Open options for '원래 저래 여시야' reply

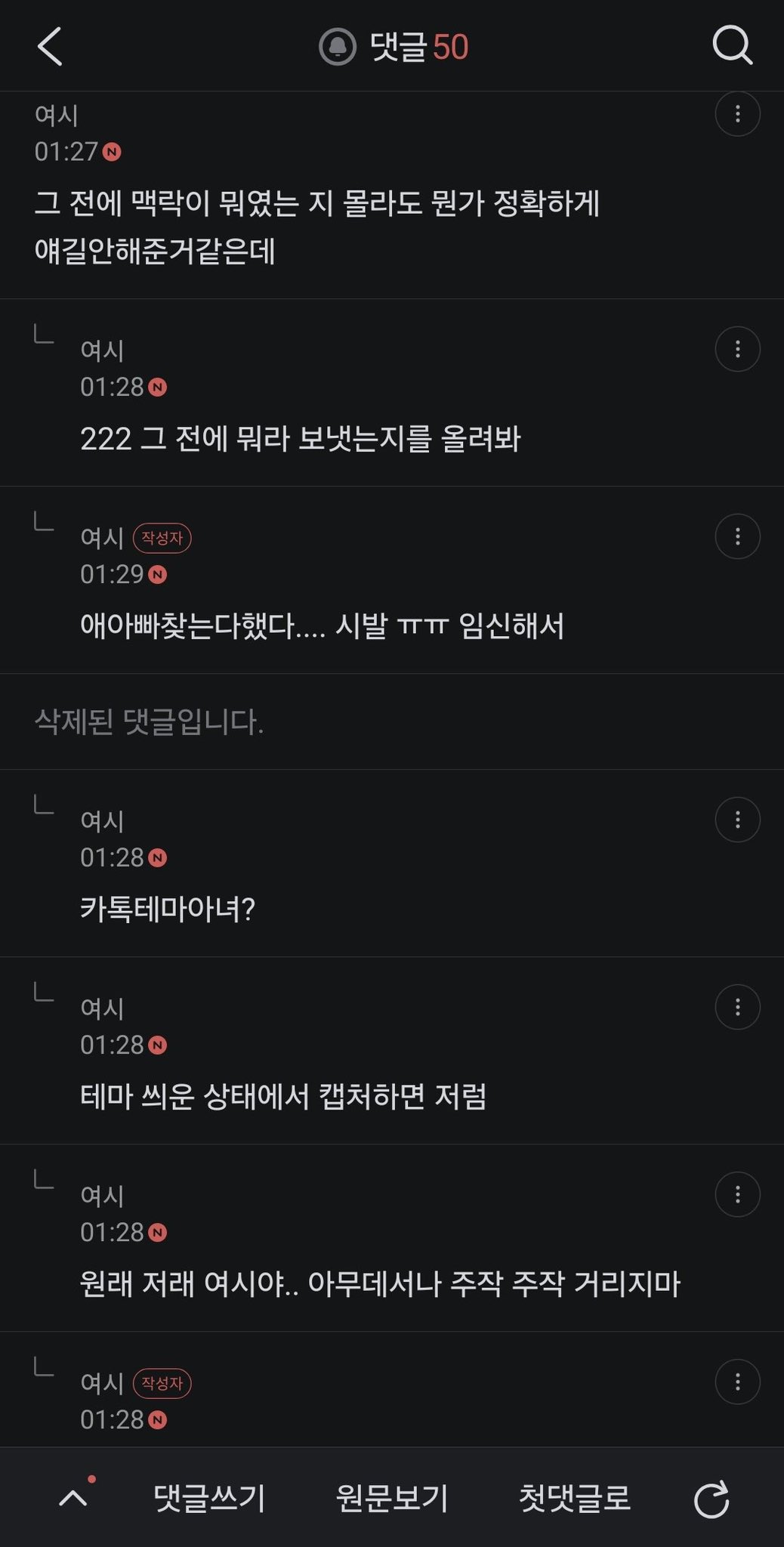pyautogui.click(x=737, y=1194)
